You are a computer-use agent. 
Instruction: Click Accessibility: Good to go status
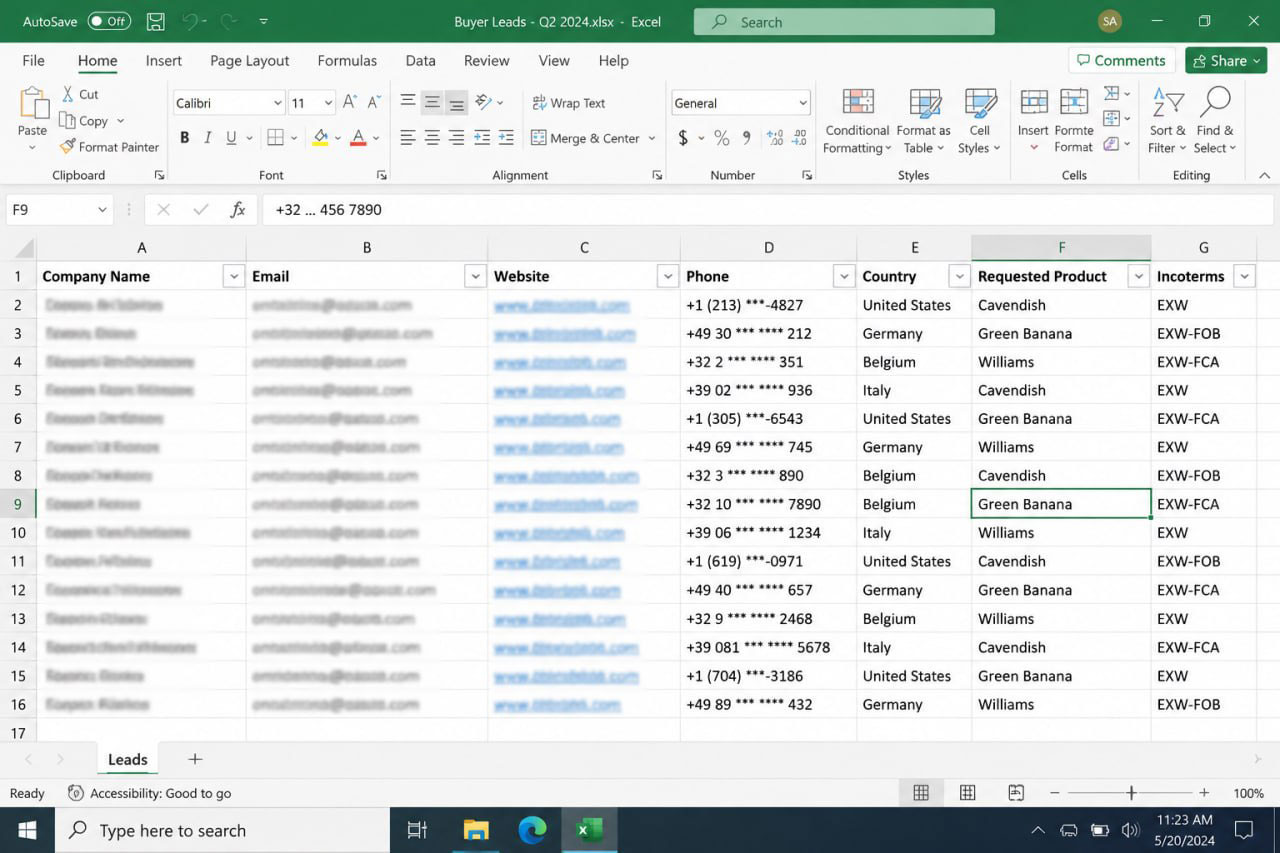(x=149, y=793)
